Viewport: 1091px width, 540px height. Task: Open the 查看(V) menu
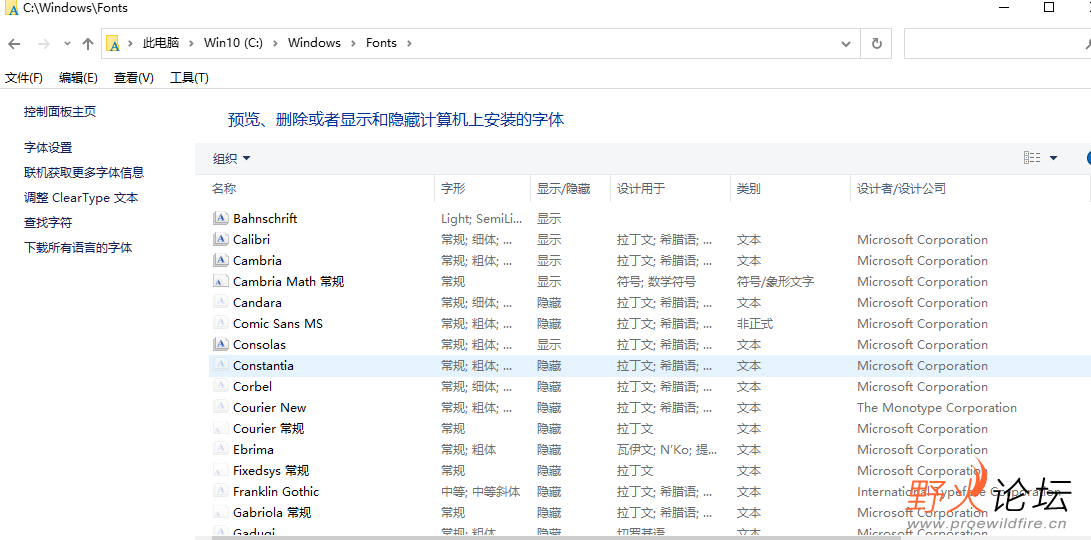tap(134, 78)
